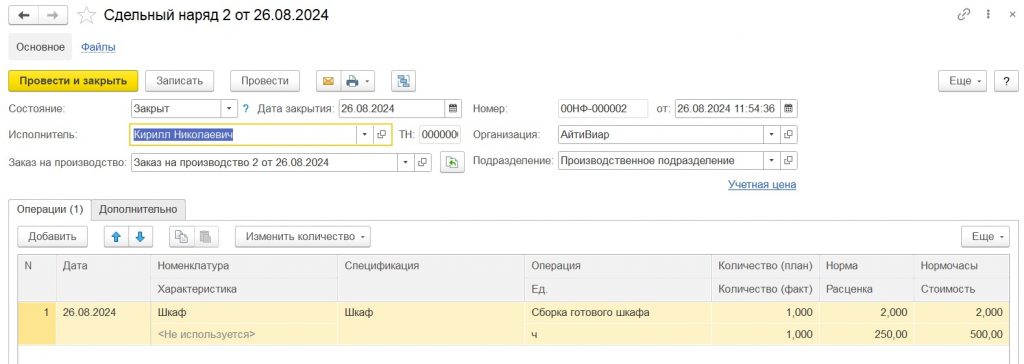Viewport: 1024px width, 364px height.
Task: Select the unit cell ч
Action: pos(618,335)
